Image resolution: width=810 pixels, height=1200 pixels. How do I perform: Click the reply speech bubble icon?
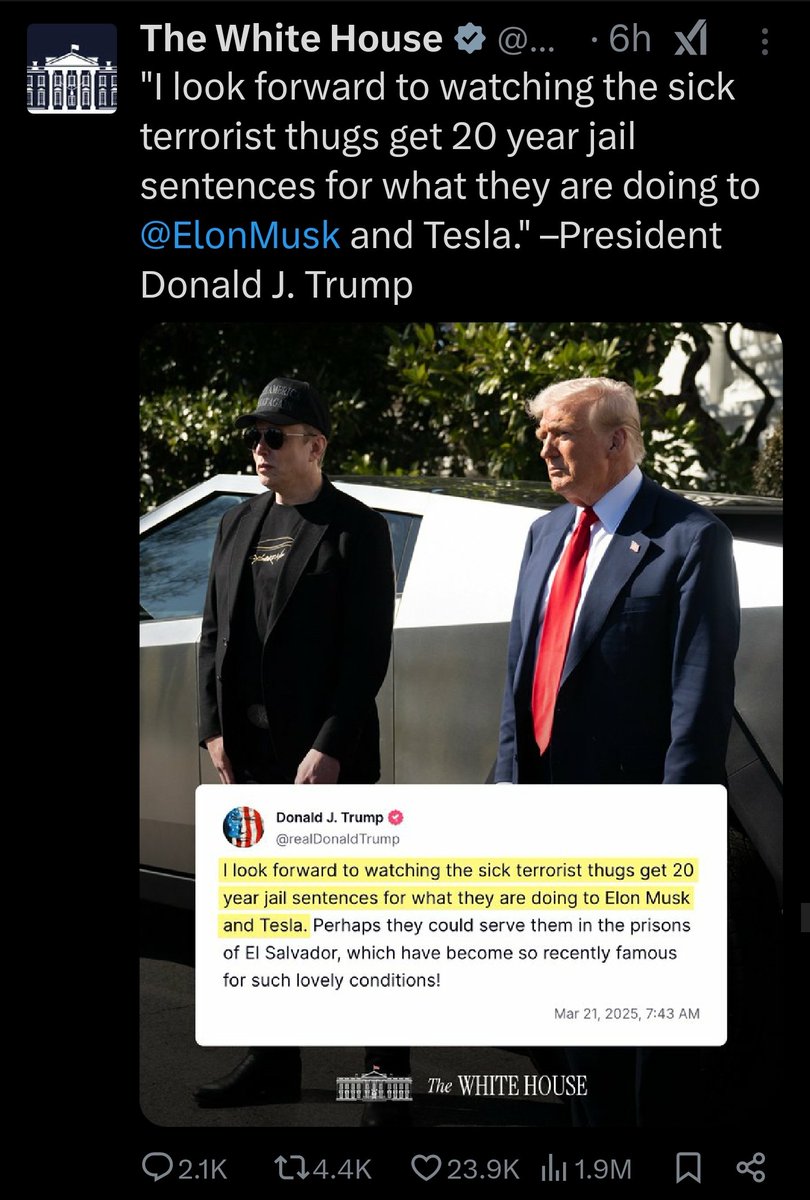click(156, 1167)
